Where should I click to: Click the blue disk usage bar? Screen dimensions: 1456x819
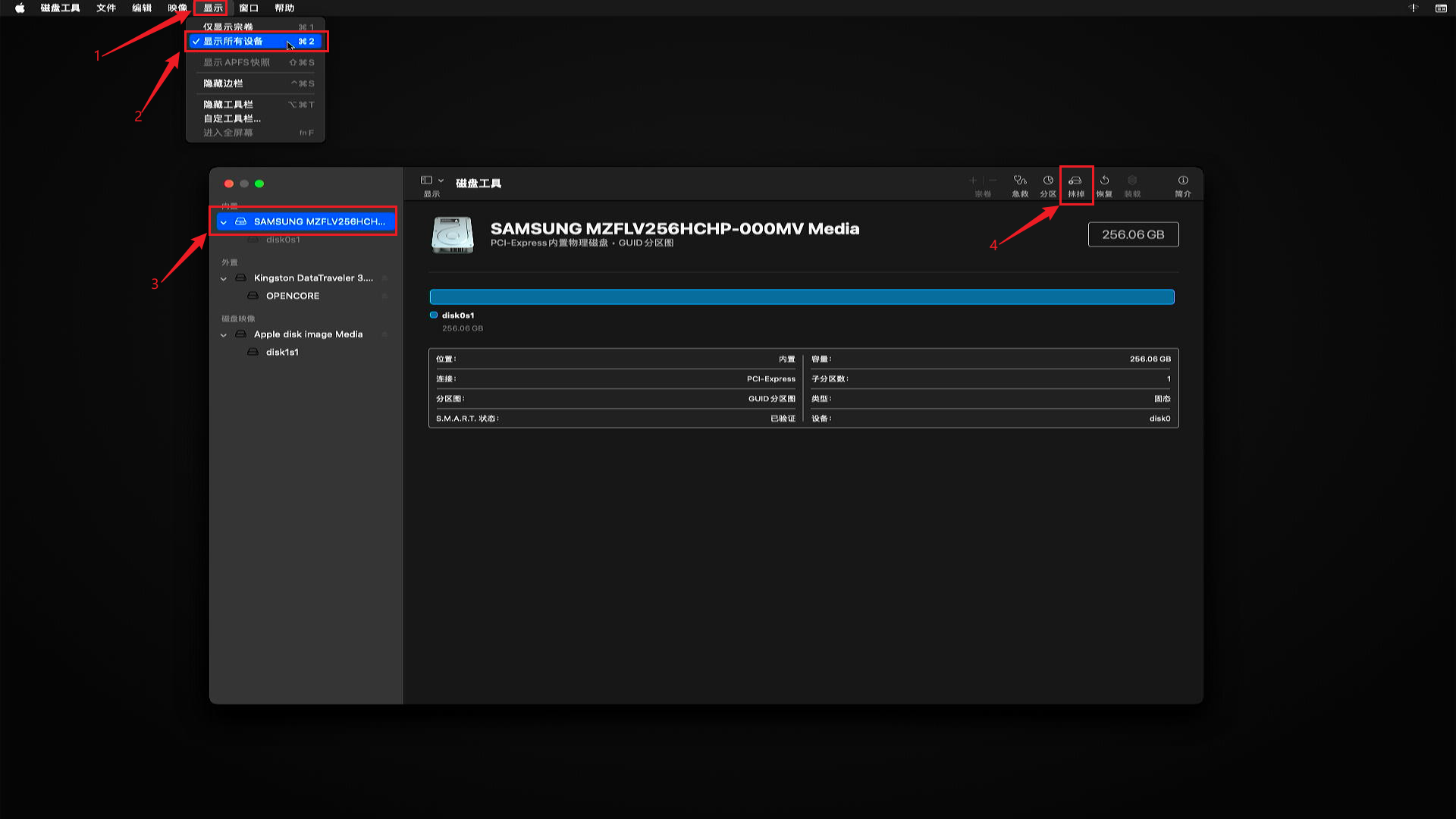802,297
